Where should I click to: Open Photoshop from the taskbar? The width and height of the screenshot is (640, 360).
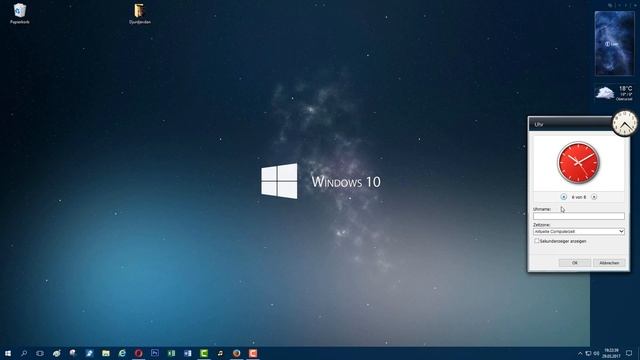(155, 353)
